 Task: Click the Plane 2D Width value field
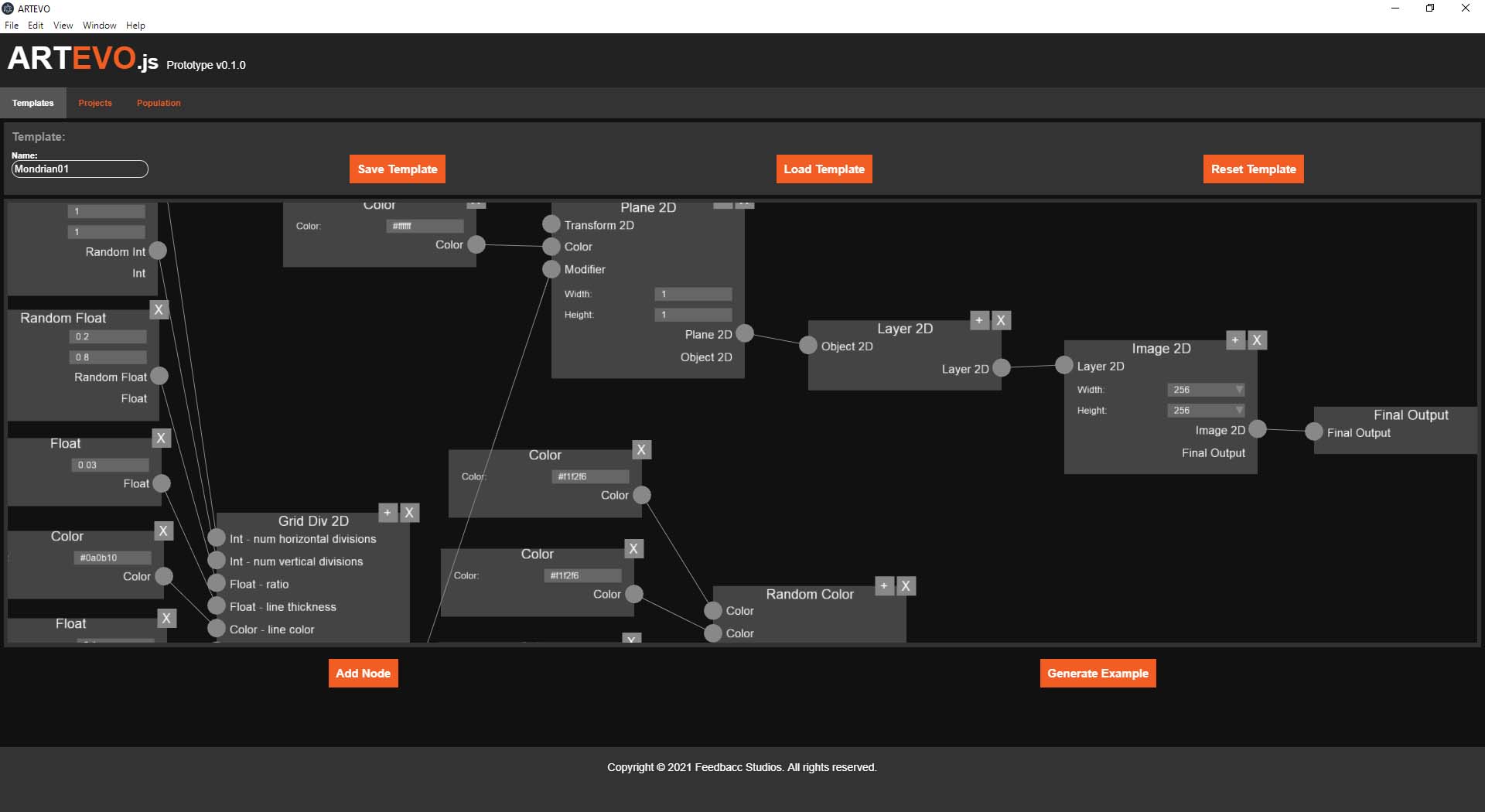click(x=693, y=294)
